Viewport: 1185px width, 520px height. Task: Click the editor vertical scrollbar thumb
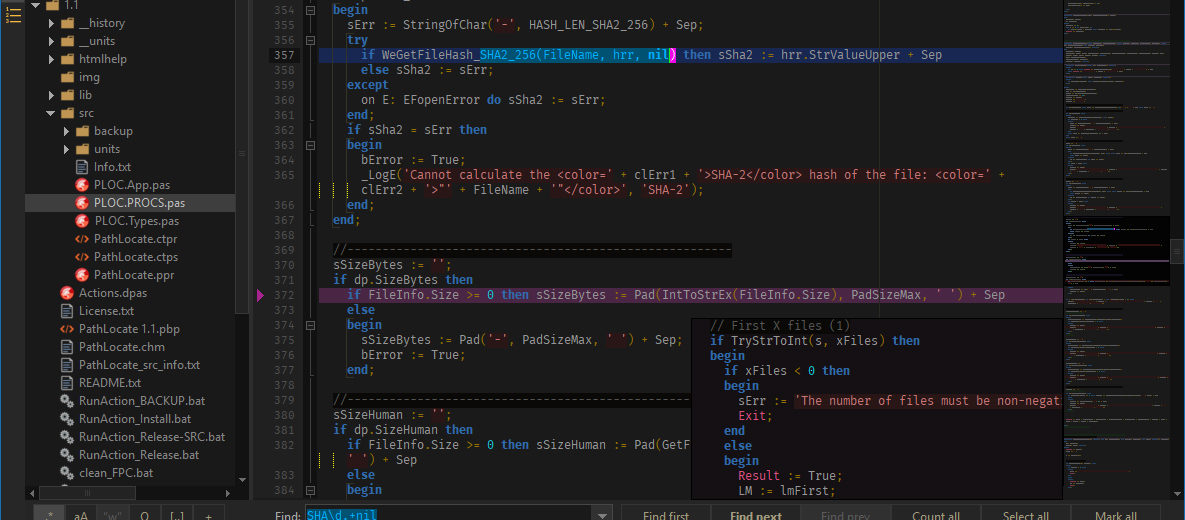coord(1177,250)
